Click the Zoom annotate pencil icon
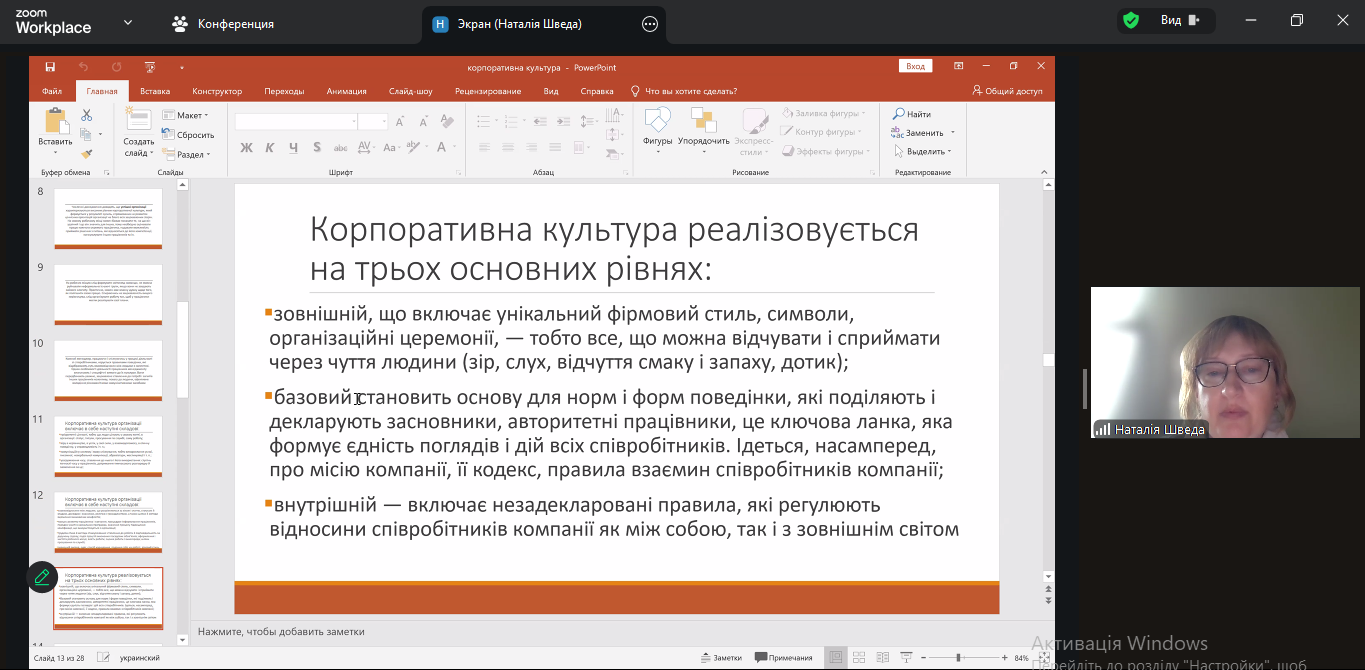Image resolution: width=1365 pixels, height=670 pixels. (42, 577)
